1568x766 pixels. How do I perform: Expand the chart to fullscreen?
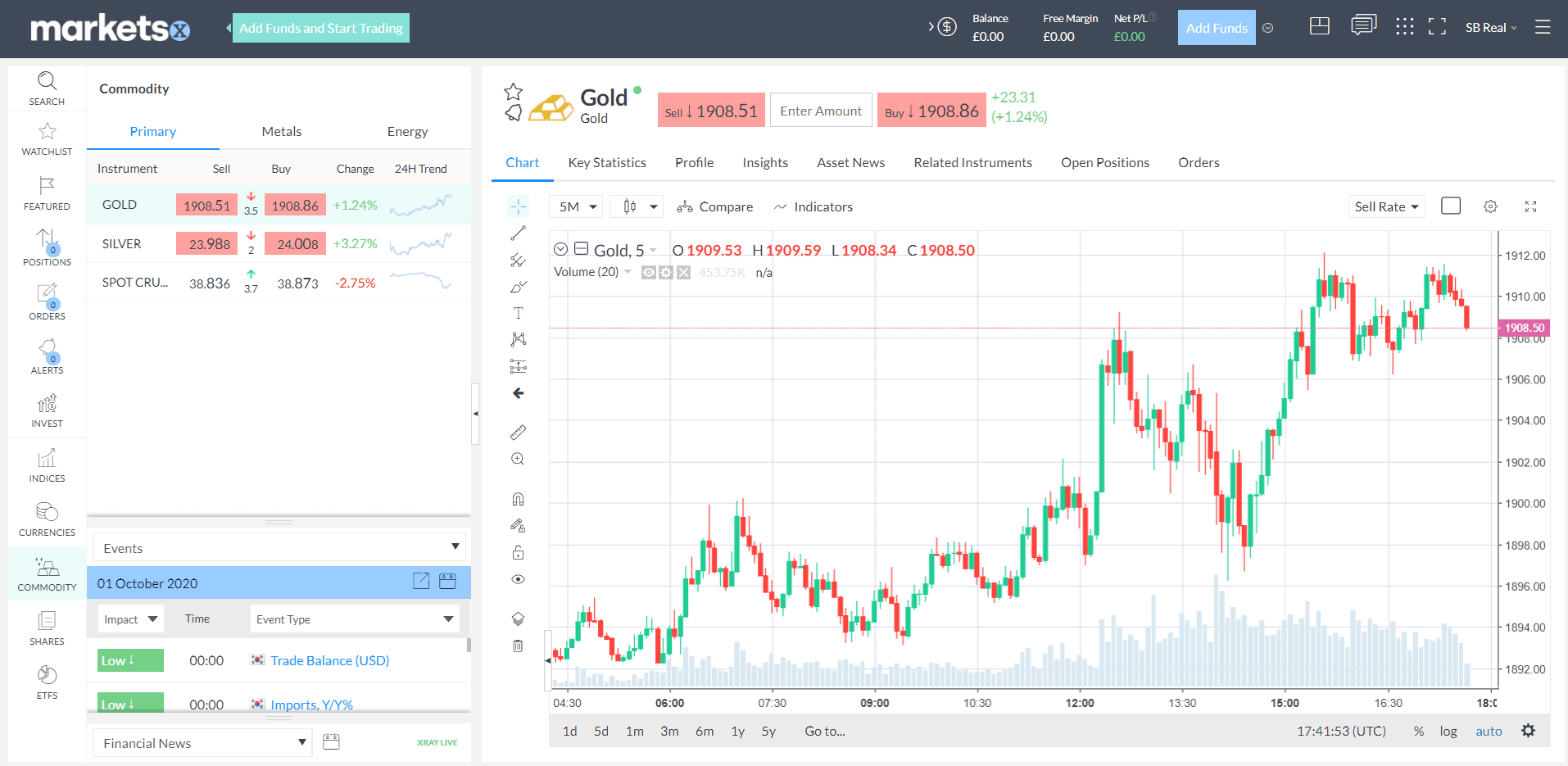(x=1530, y=206)
